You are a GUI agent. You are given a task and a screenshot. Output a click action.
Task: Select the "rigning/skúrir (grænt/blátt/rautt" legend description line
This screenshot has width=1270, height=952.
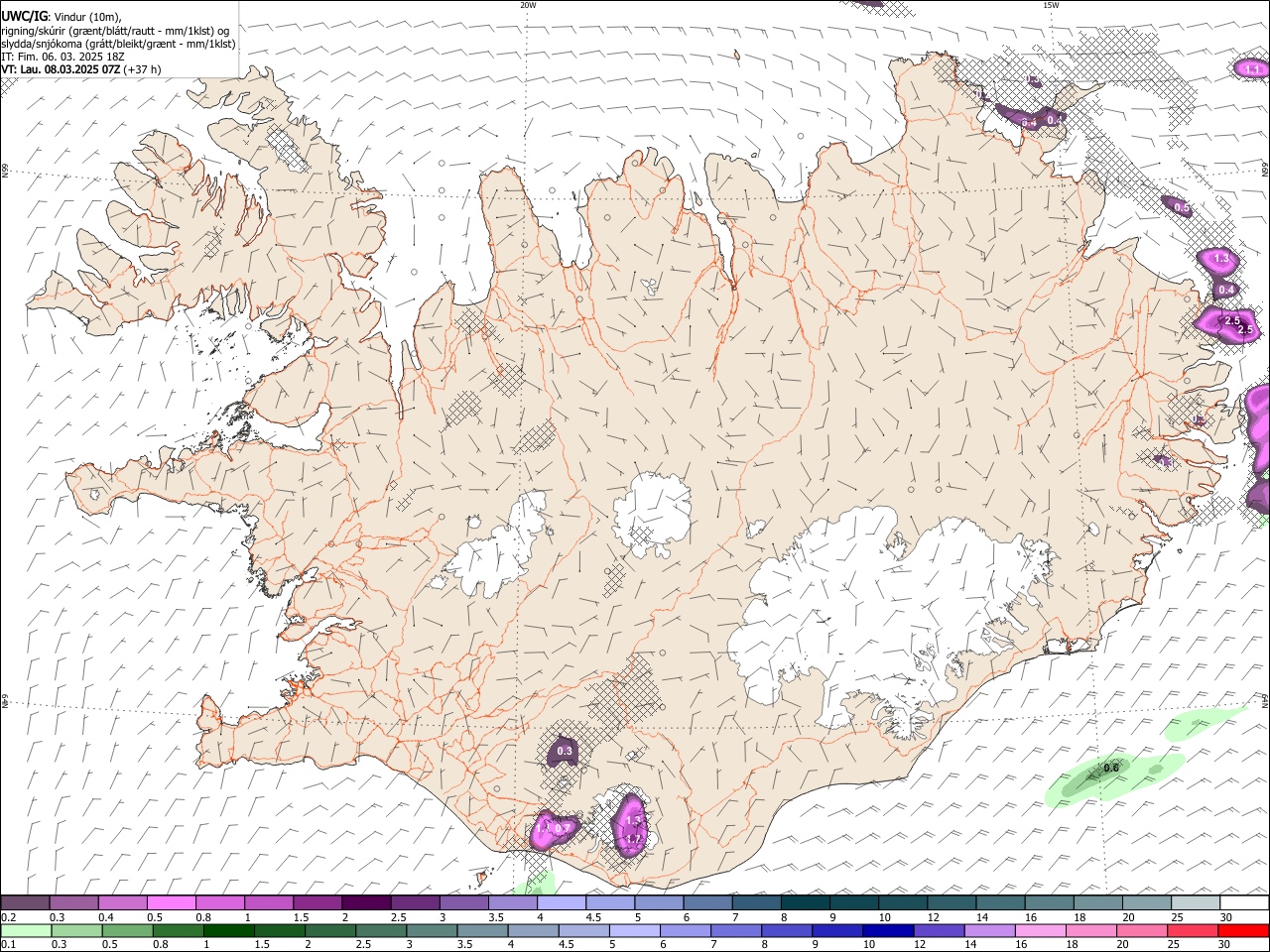(x=115, y=30)
